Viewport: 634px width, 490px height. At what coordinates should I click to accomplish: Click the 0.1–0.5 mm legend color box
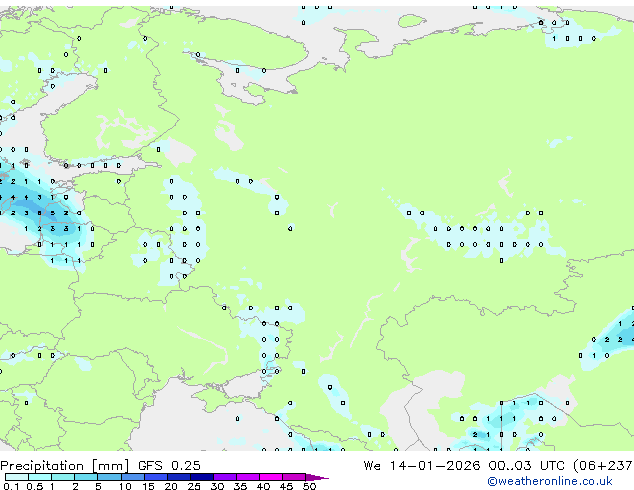pos(17,477)
